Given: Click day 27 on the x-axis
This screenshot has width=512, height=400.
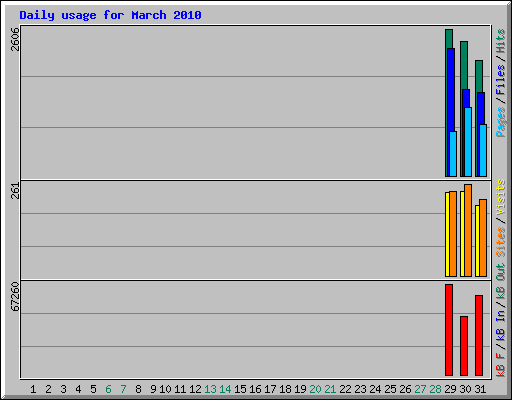Looking at the screenshot, I should (420, 389).
